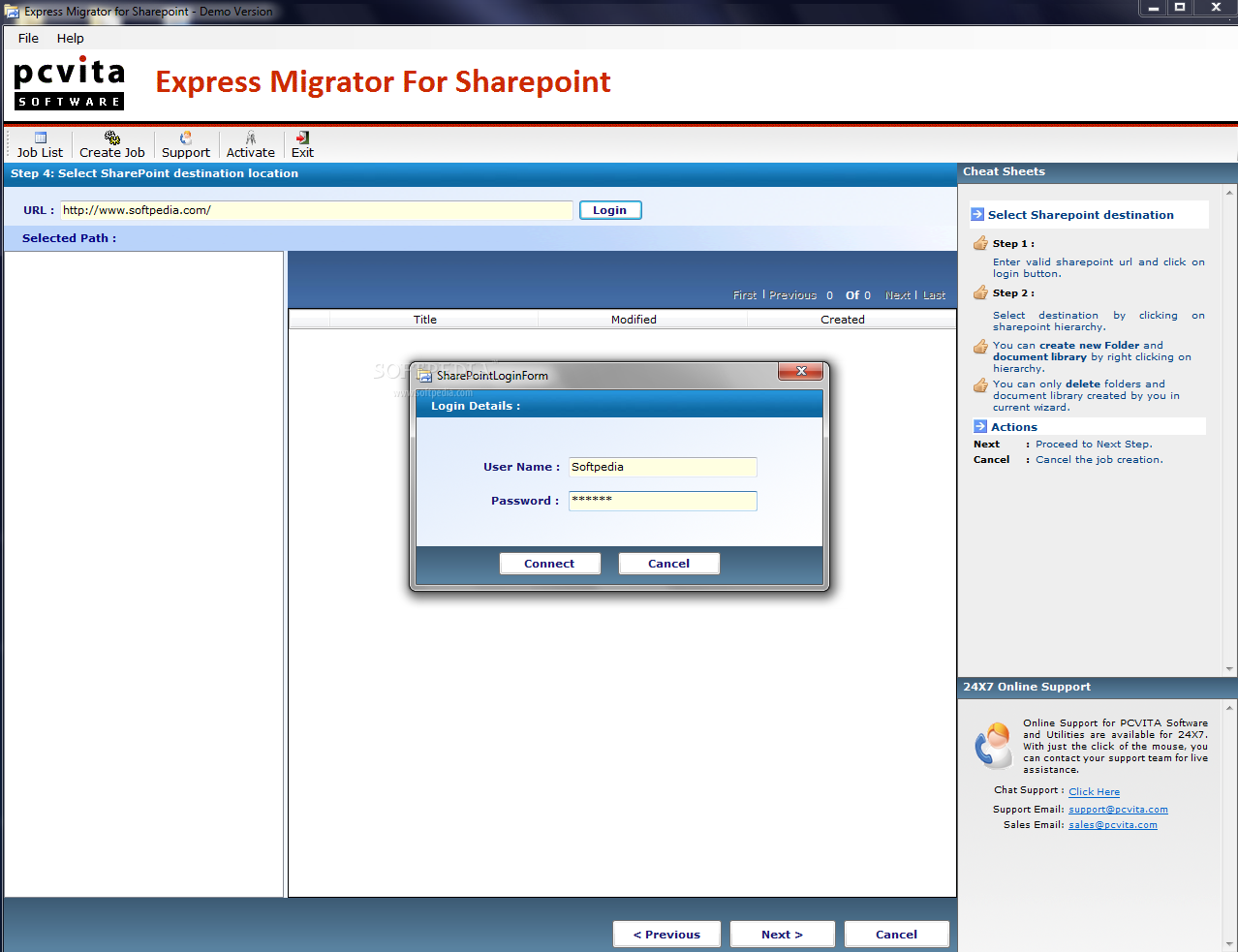Click the app icon in the title bar
Screen dimensions: 1238x952
click(x=12, y=12)
